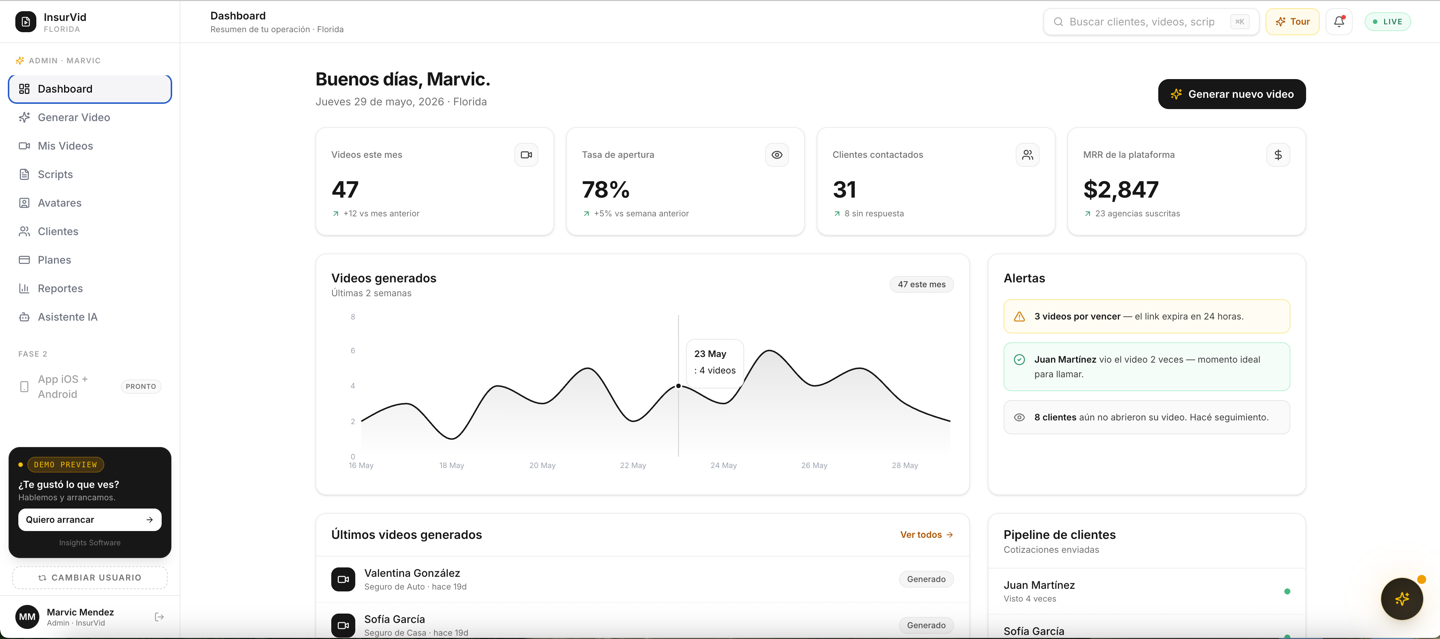Image resolution: width=1440 pixels, height=639 pixels.
Task: Click the logout icon beside Marvic Mendez
Action: click(x=159, y=617)
